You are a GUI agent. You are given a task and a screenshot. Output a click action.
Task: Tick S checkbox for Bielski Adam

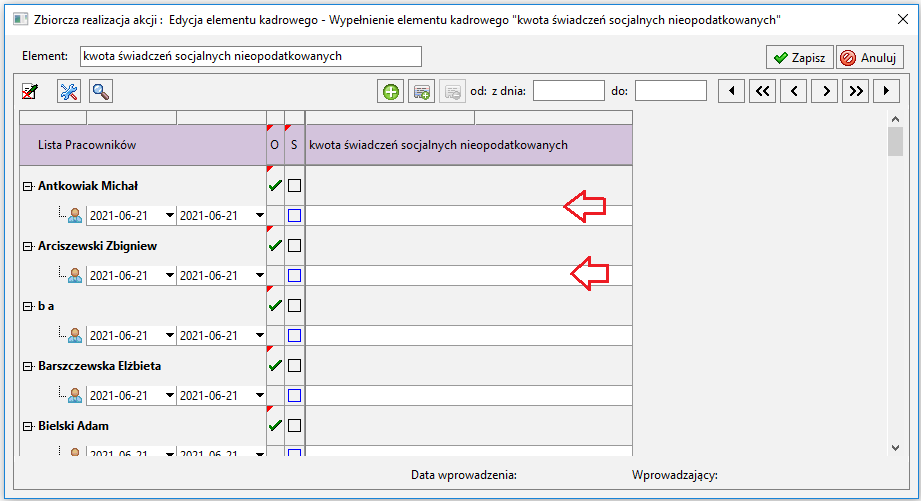coord(294,425)
